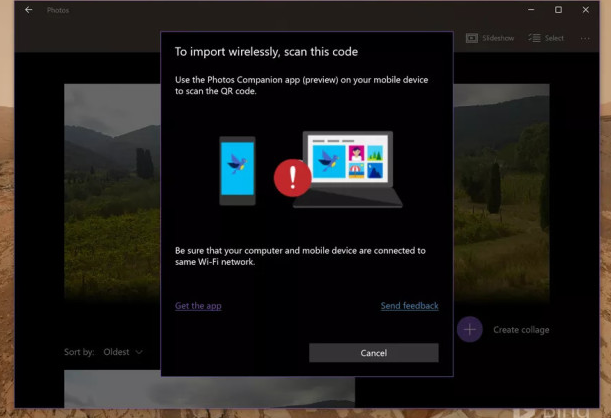Go back using the top-left arrow
The width and height of the screenshot is (611, 418).
pos(28,10)
